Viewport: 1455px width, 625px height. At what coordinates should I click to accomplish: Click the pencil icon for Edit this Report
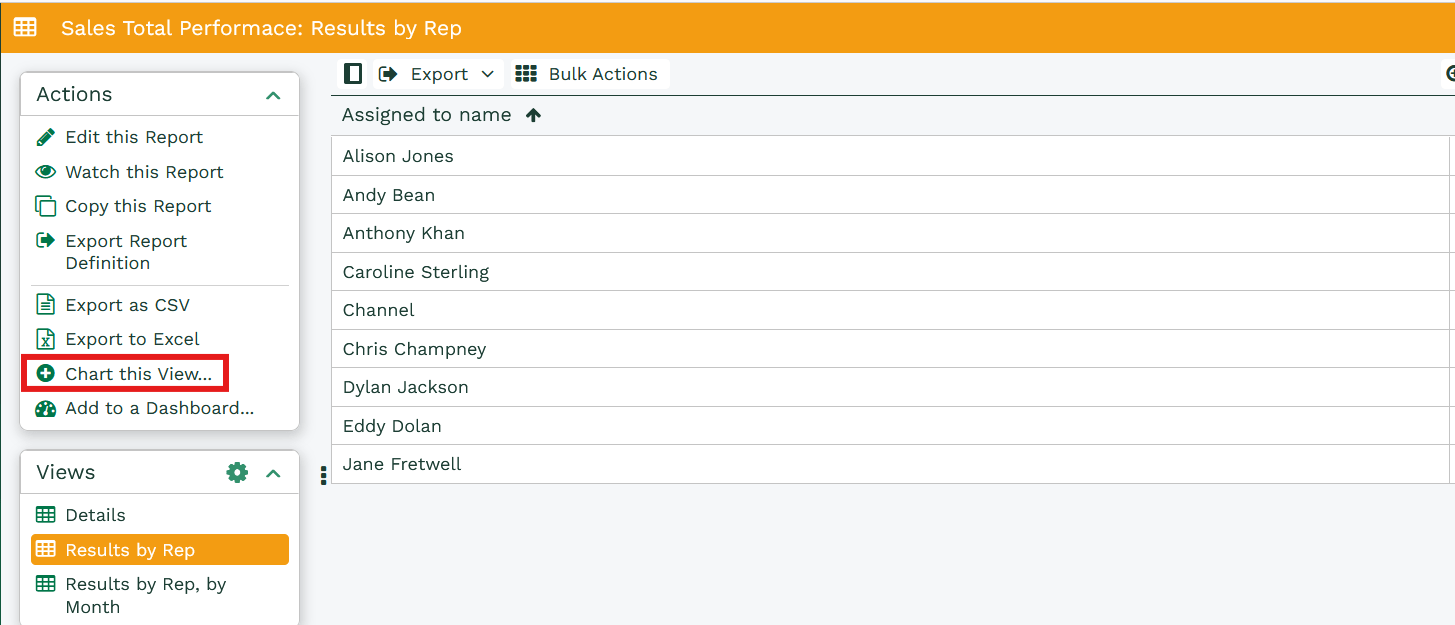click(45, 137)
